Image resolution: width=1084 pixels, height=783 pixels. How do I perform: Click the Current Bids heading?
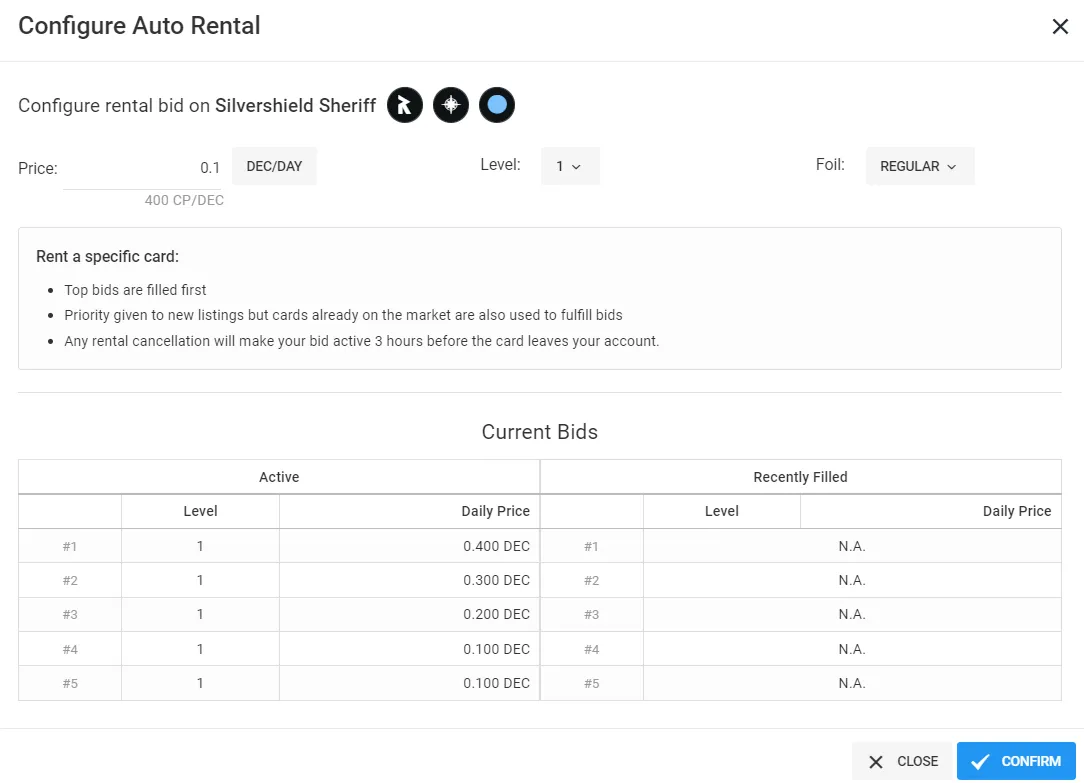[539, 432]
